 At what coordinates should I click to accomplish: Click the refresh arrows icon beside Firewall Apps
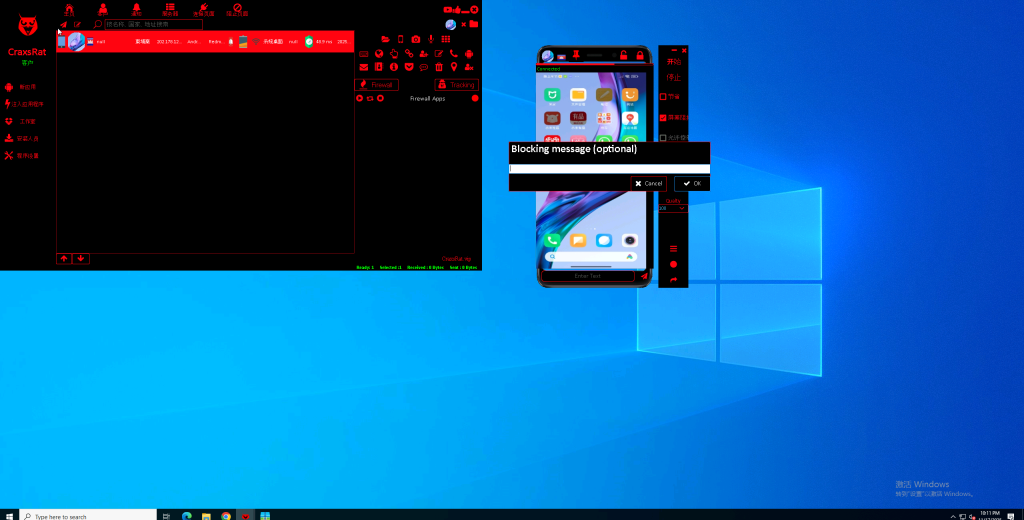pos(370,99)
